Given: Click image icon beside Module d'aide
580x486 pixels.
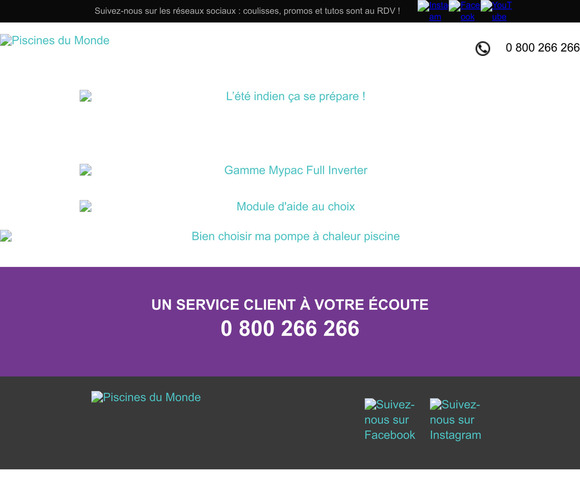Looking at the screenshot, I should coord(85,206).
